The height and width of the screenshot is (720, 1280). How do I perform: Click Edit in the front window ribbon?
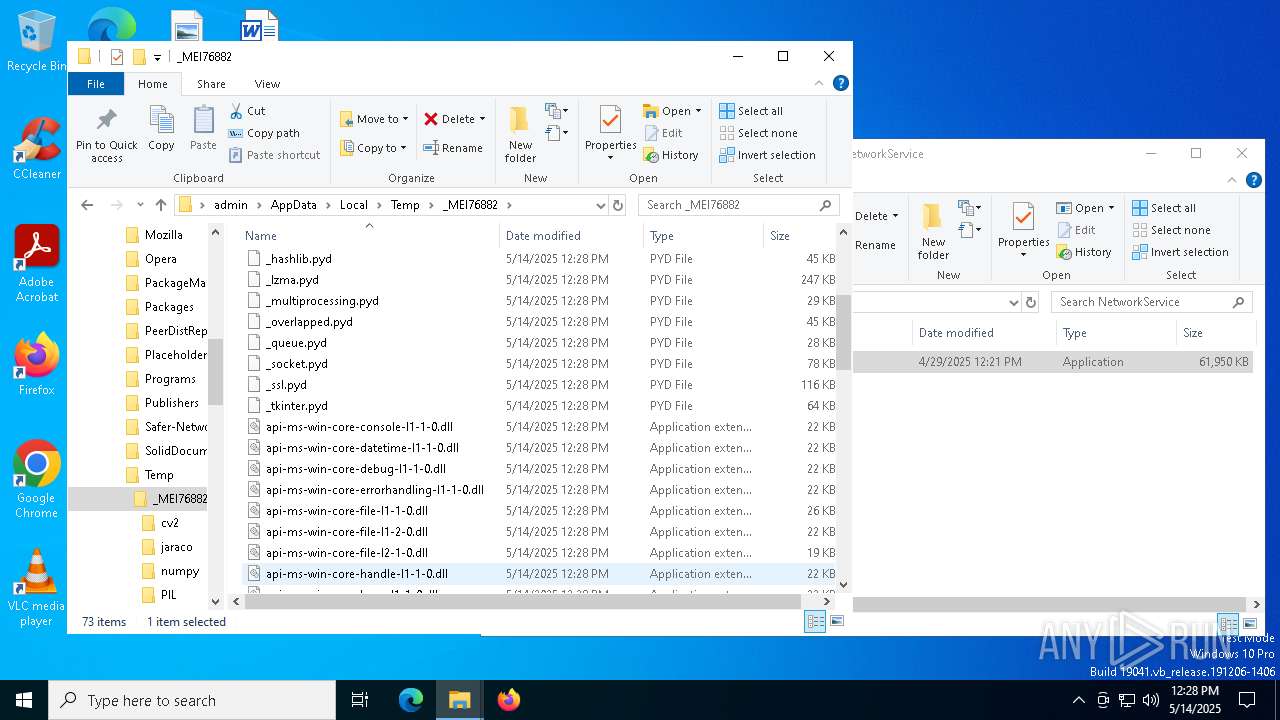point(663,133)
